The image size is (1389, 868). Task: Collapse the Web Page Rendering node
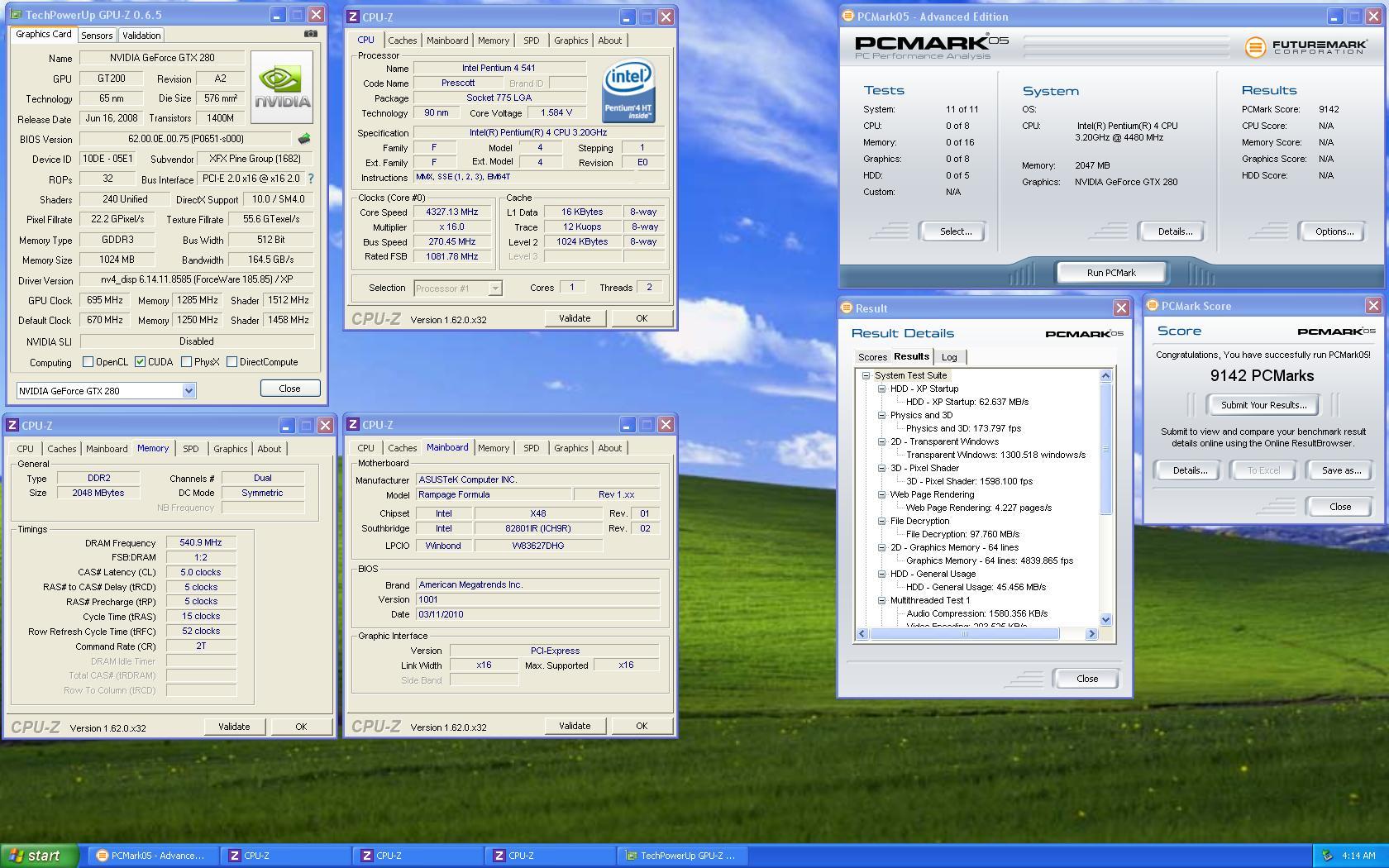(x=881, y=494)
